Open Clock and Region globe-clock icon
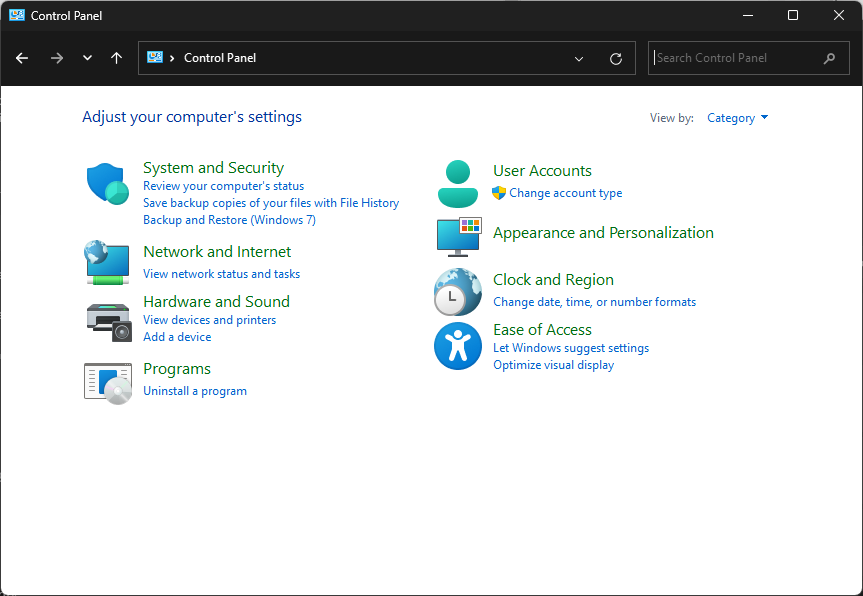 click(x=457, y=292)
